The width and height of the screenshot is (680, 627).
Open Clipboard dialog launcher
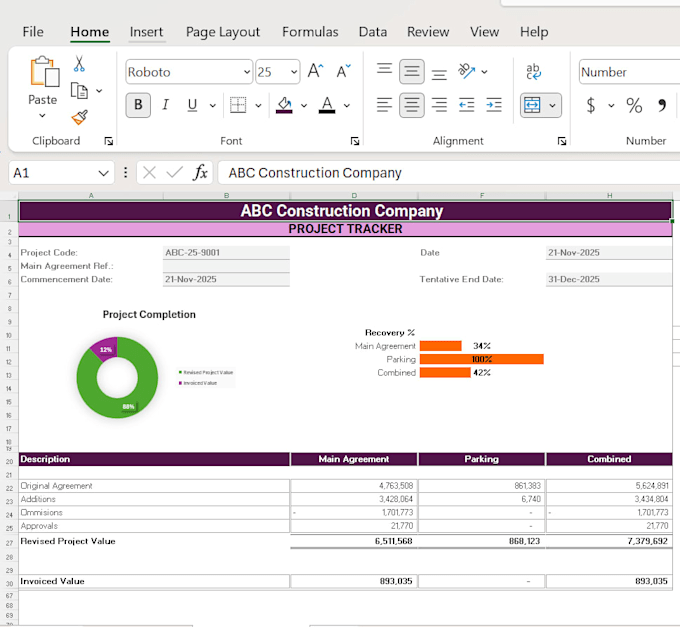coord(109,141)
